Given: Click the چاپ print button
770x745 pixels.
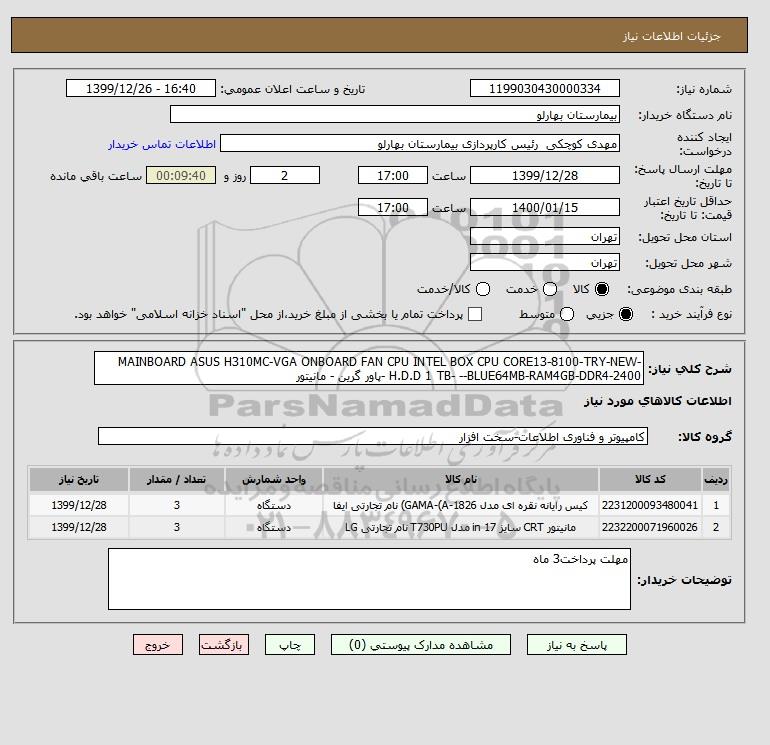Looking at the screenshot, I should [x=290, y=644].
